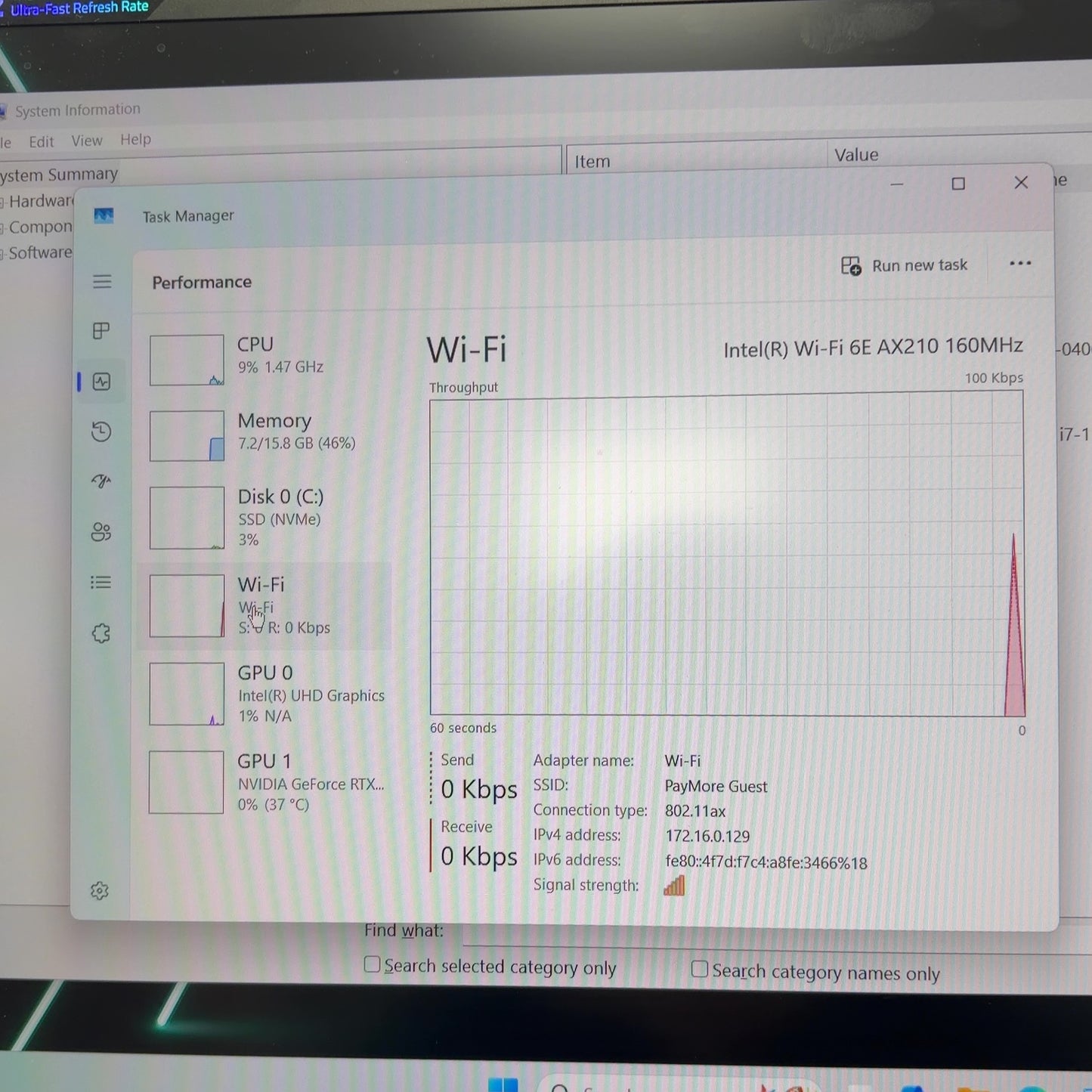Image resolution: width=1092 pixels, height=1092 pixels.
Task: Select the Memory performance graph thumbnail
Action: 187,436
